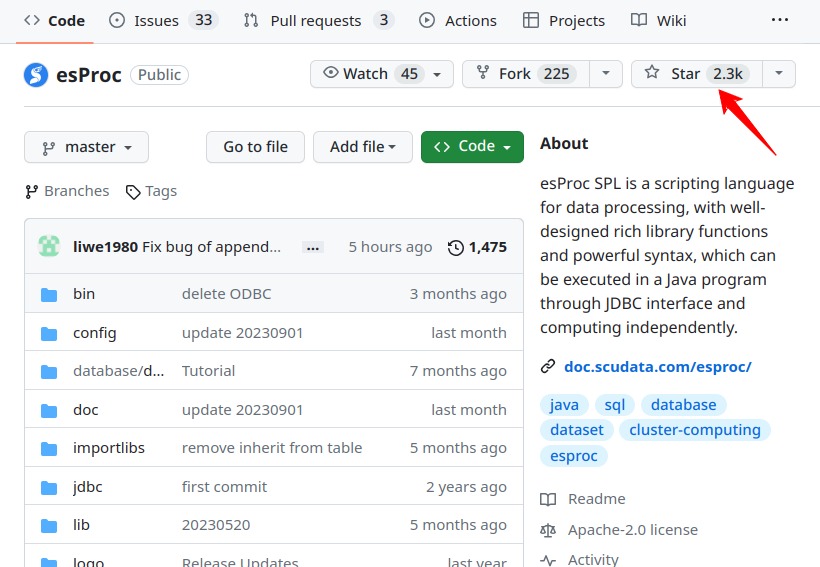The image size is (820, 567).
Task: Click the importlibs folder icon
Action: (49, 448)
